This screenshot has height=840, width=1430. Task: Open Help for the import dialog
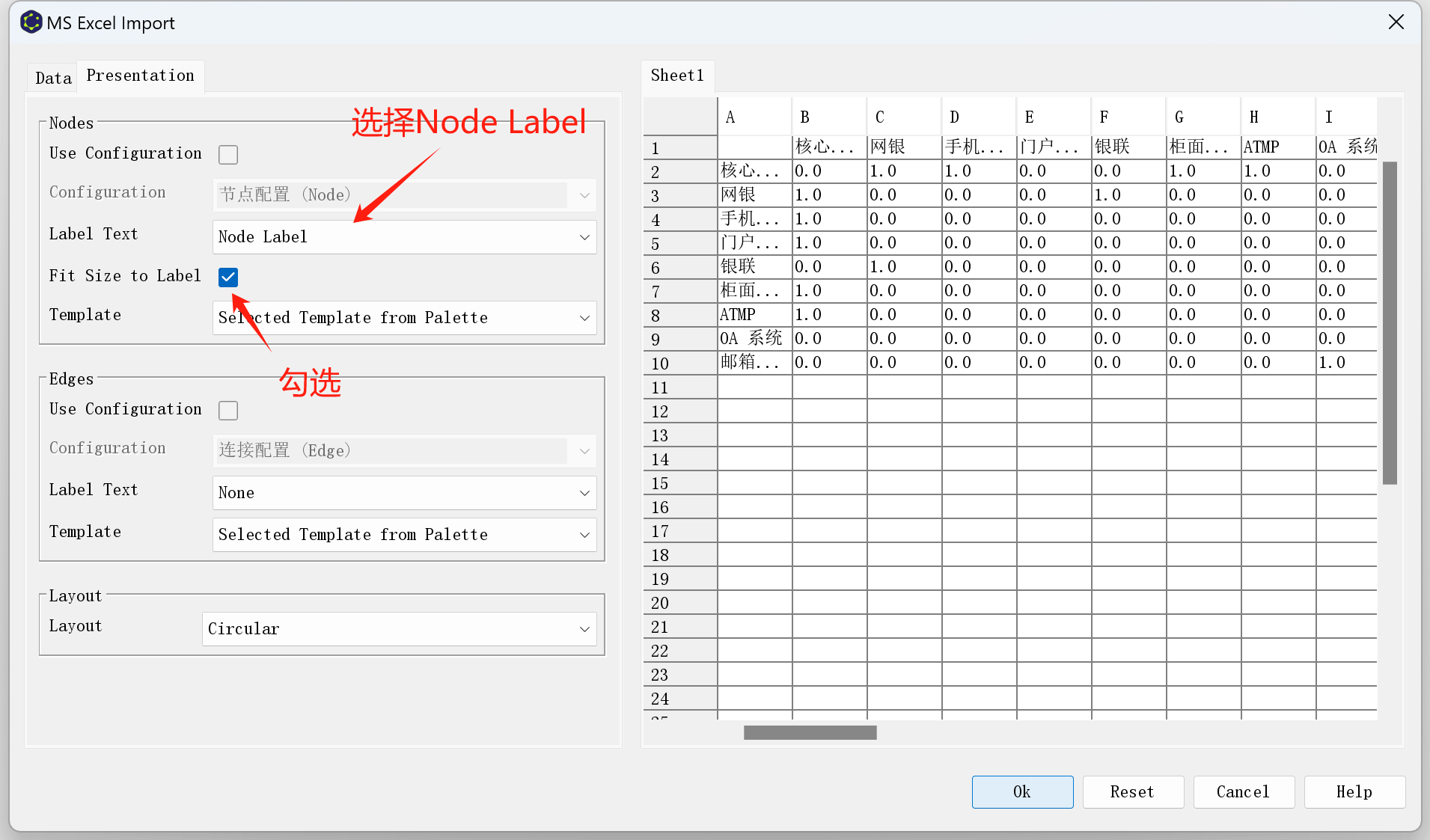coord(1354,792)
